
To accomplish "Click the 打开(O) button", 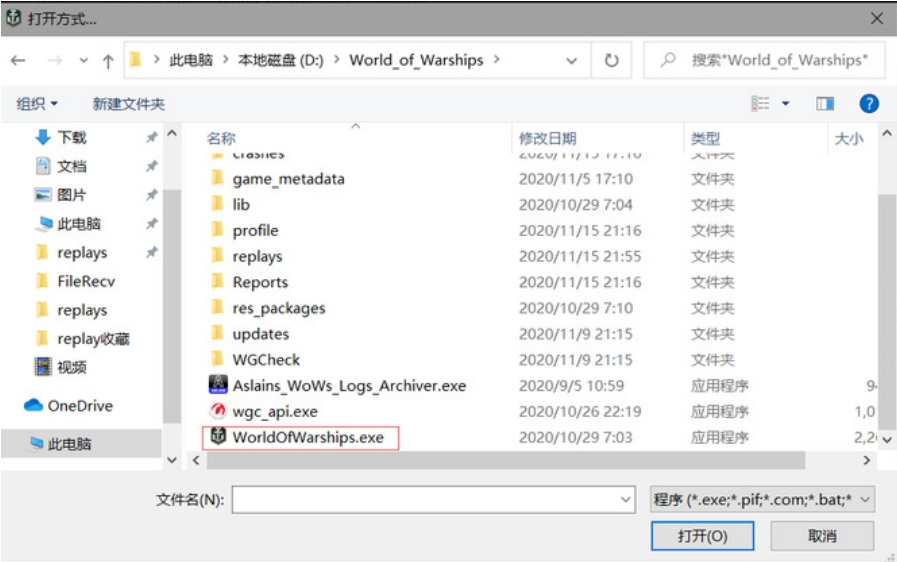I will 702,536.
